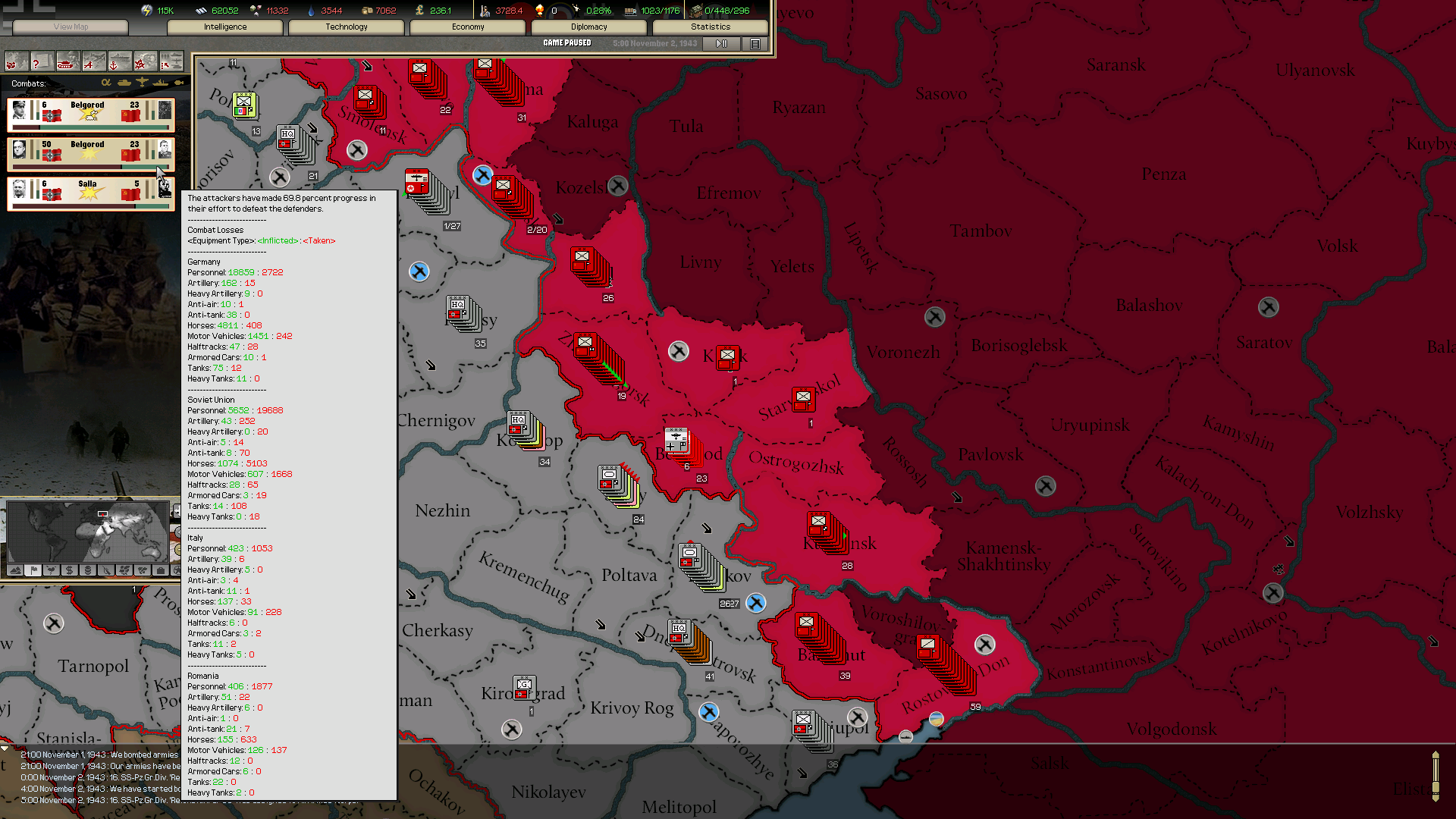Select Salla combat entry
This screenshot has height=819, width=1456.
(x=90, y=193)
